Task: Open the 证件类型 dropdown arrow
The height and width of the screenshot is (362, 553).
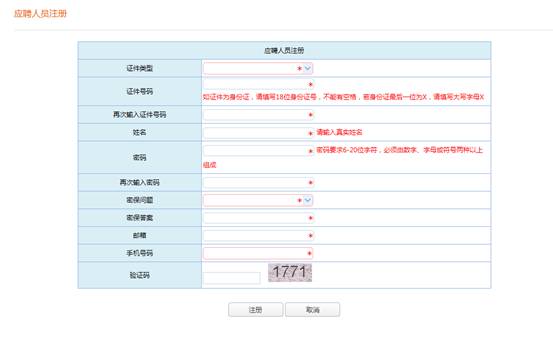Action: 308,68
